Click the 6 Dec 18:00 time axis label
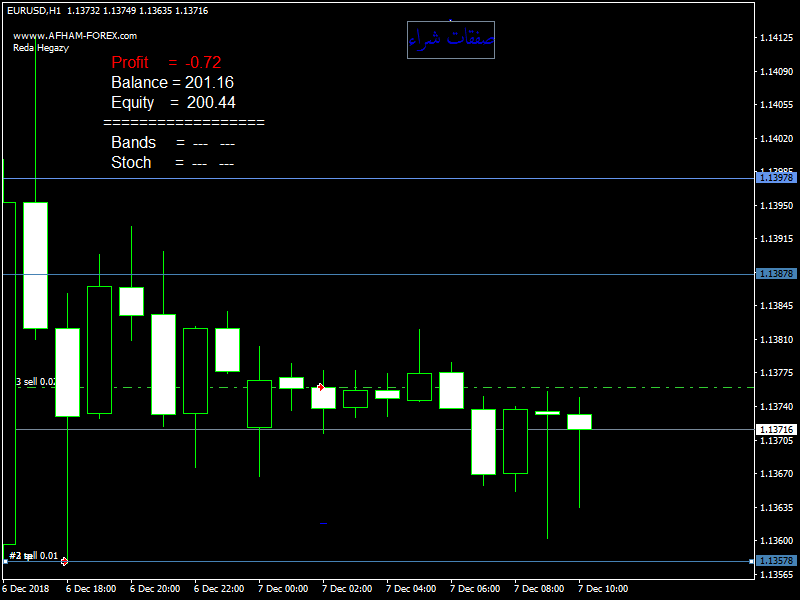The height and width of the screenshot is (600, 800). [91, 589]
